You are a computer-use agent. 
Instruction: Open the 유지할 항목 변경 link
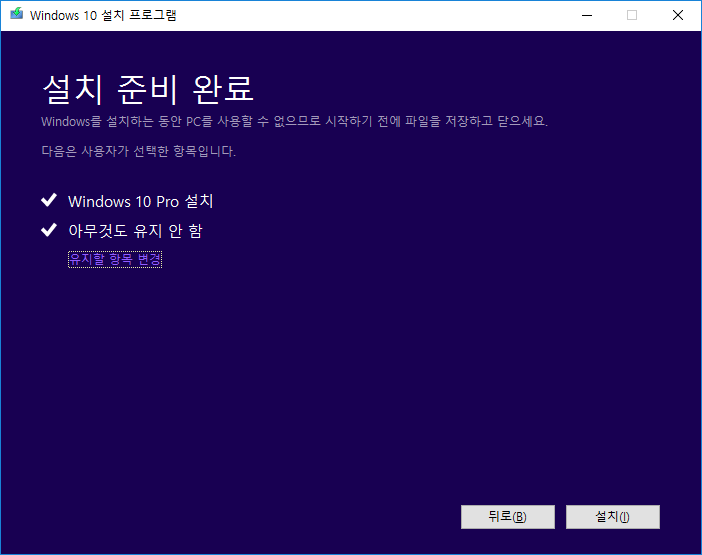[x=115, y=259]
